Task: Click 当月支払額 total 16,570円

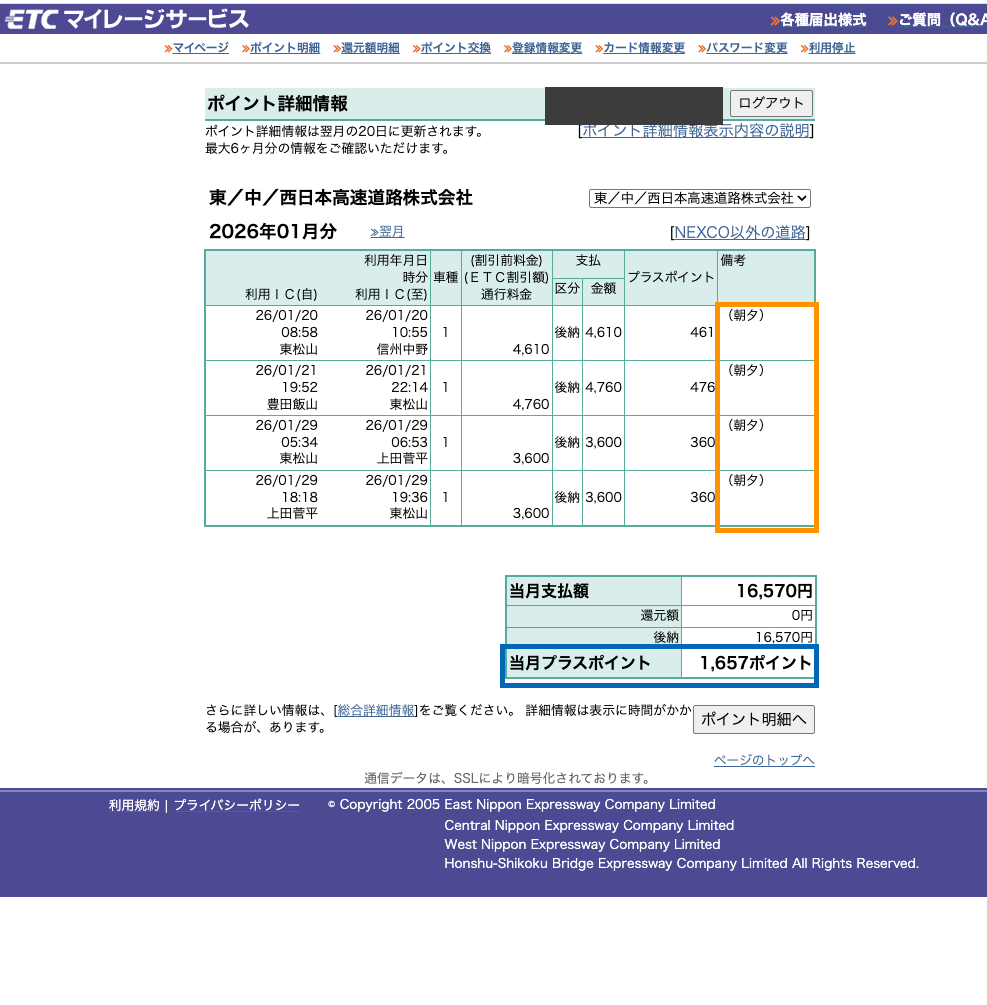Action: (x=774, y=590)
